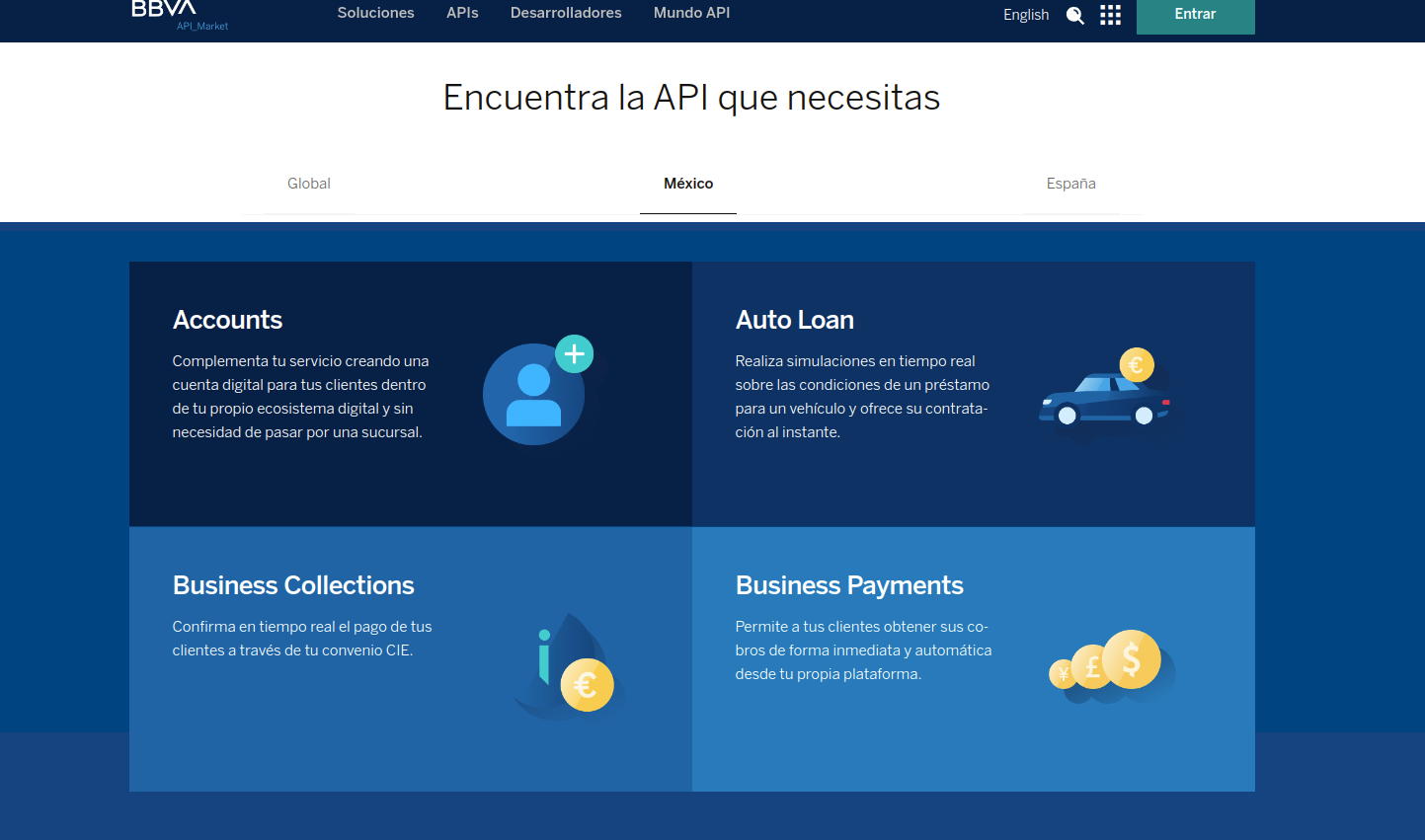
Task: Click the Business Payments description text
Action: tap(863, 650)
